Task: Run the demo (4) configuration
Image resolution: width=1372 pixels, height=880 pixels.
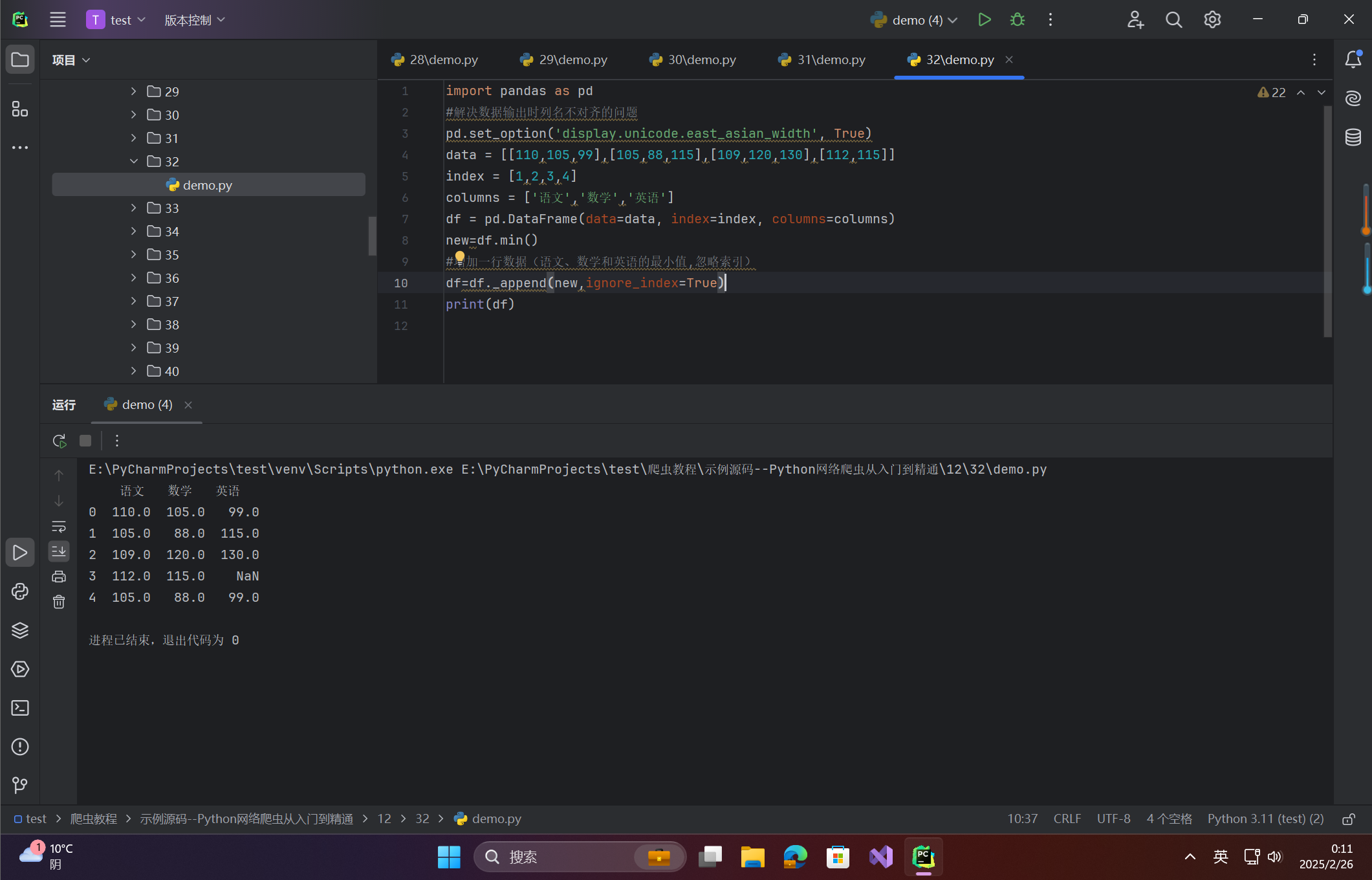Action: (x=985, y=19)
